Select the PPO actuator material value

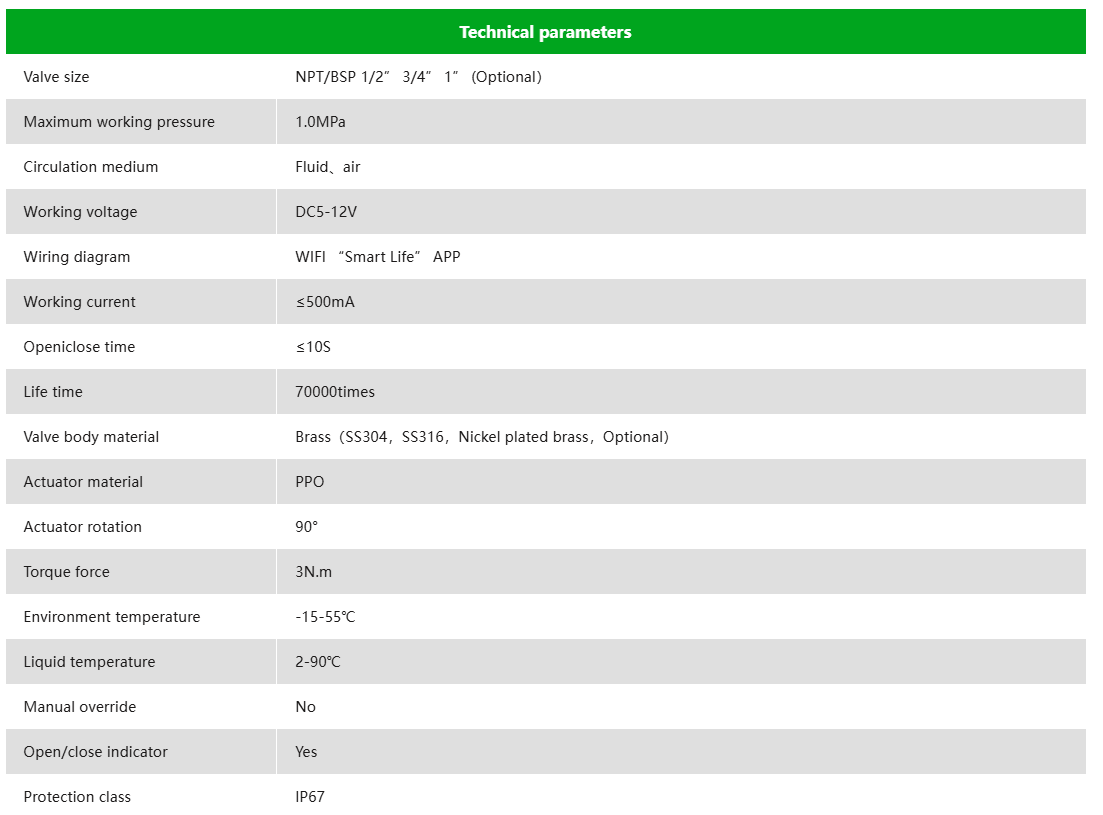coord(310,482)
